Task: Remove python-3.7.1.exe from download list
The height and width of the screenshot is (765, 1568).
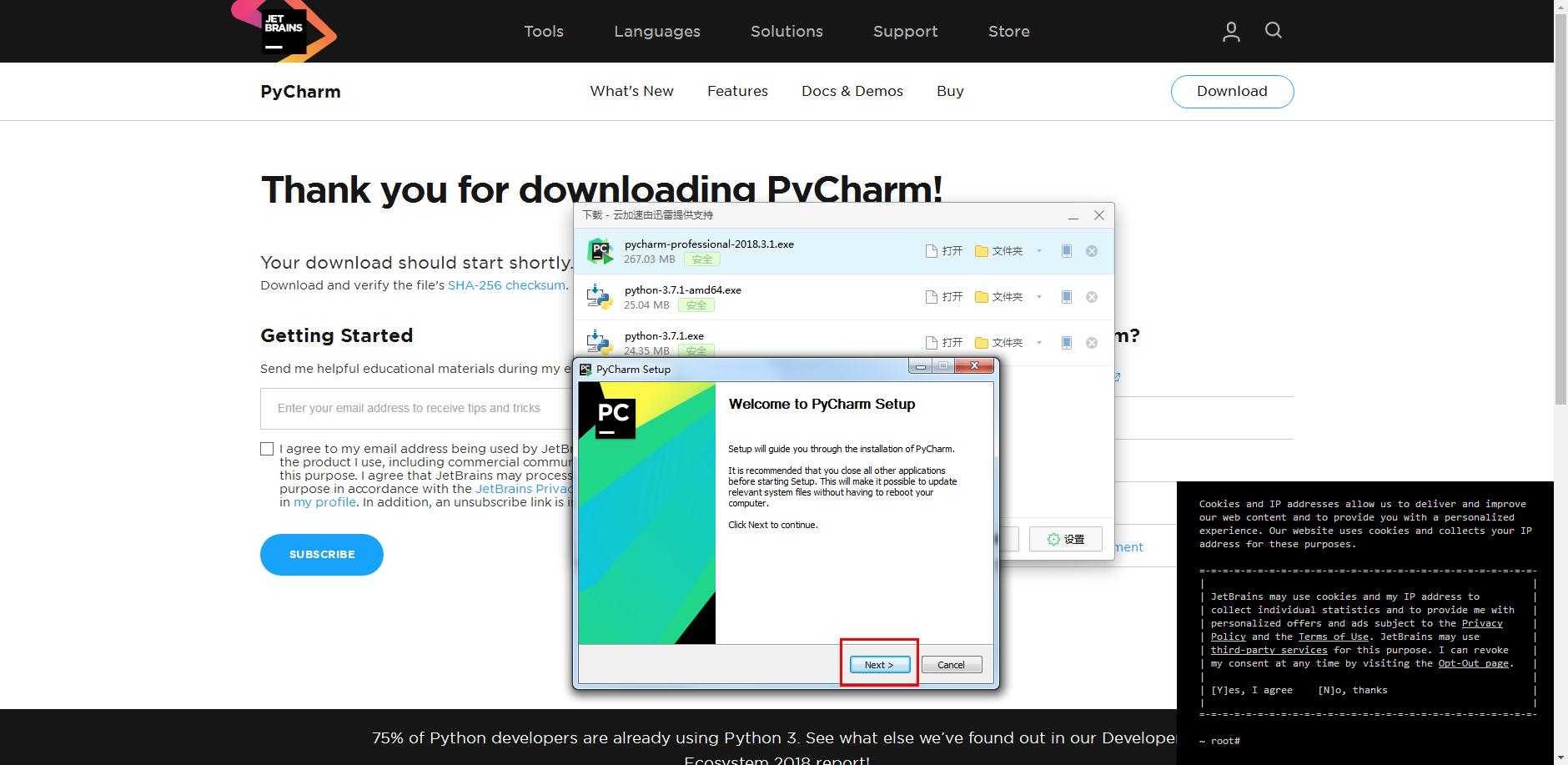Action: point(1092,343)
